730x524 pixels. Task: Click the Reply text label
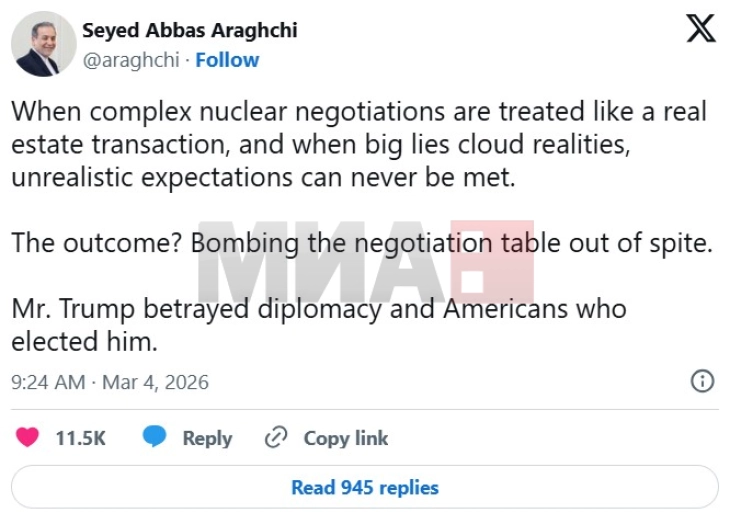coord(207,438)
